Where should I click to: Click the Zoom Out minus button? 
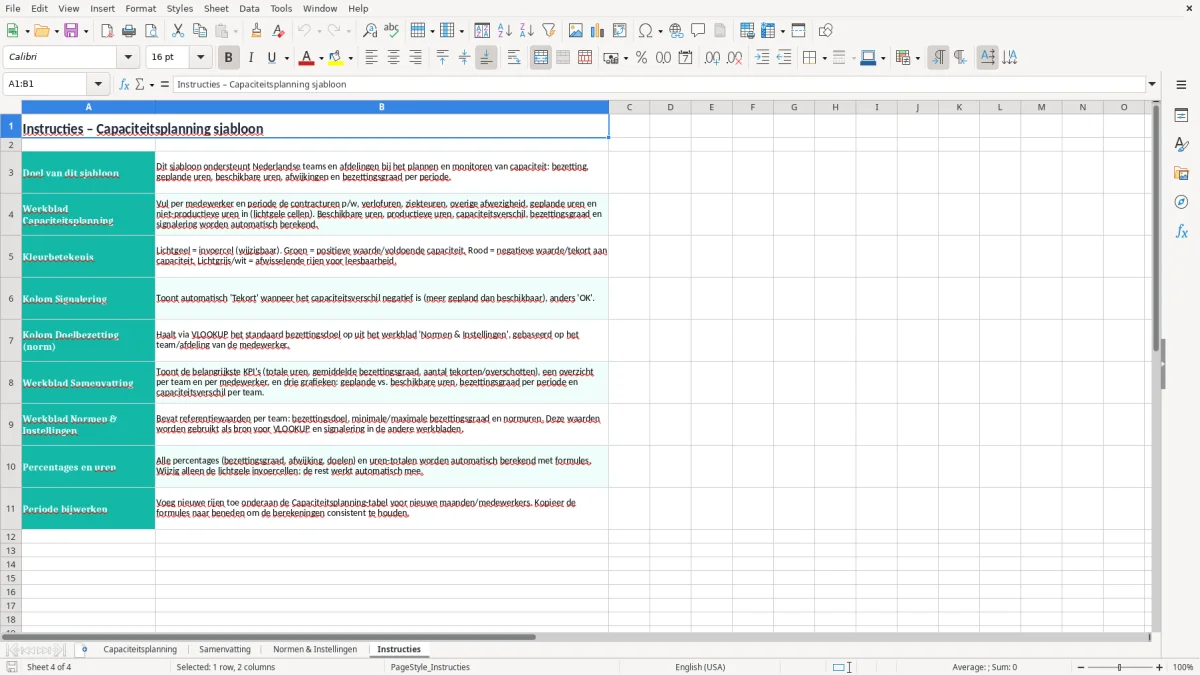point(1081,667)
